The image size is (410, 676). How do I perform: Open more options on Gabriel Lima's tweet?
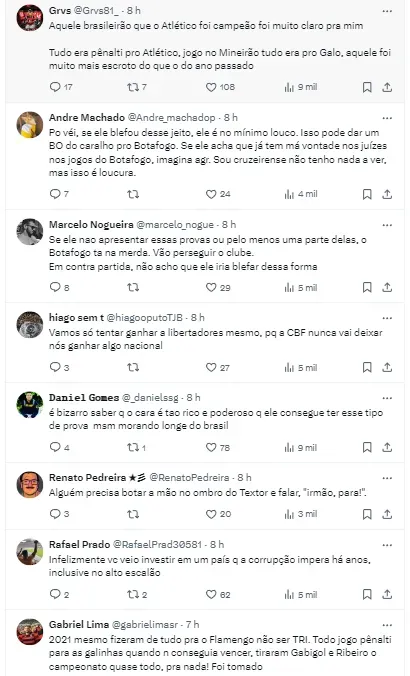tap(387, 625)
